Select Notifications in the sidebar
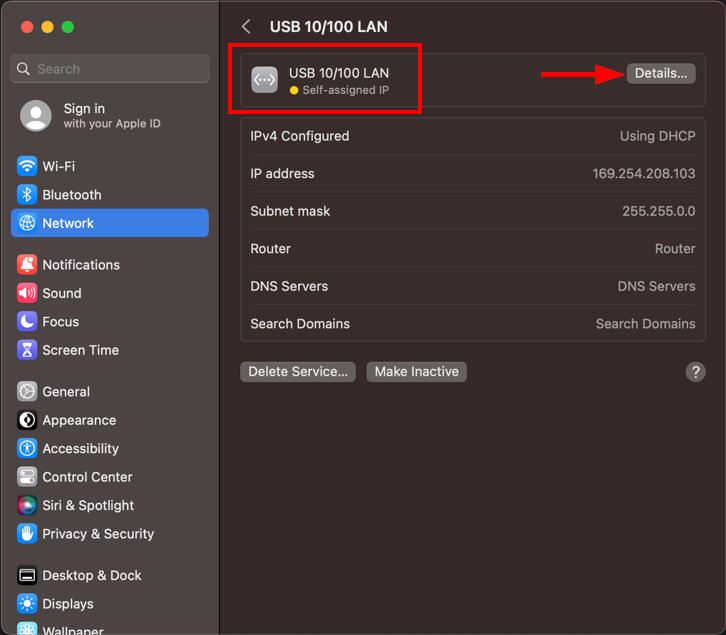The image size is (726, 635). point(110,264)
